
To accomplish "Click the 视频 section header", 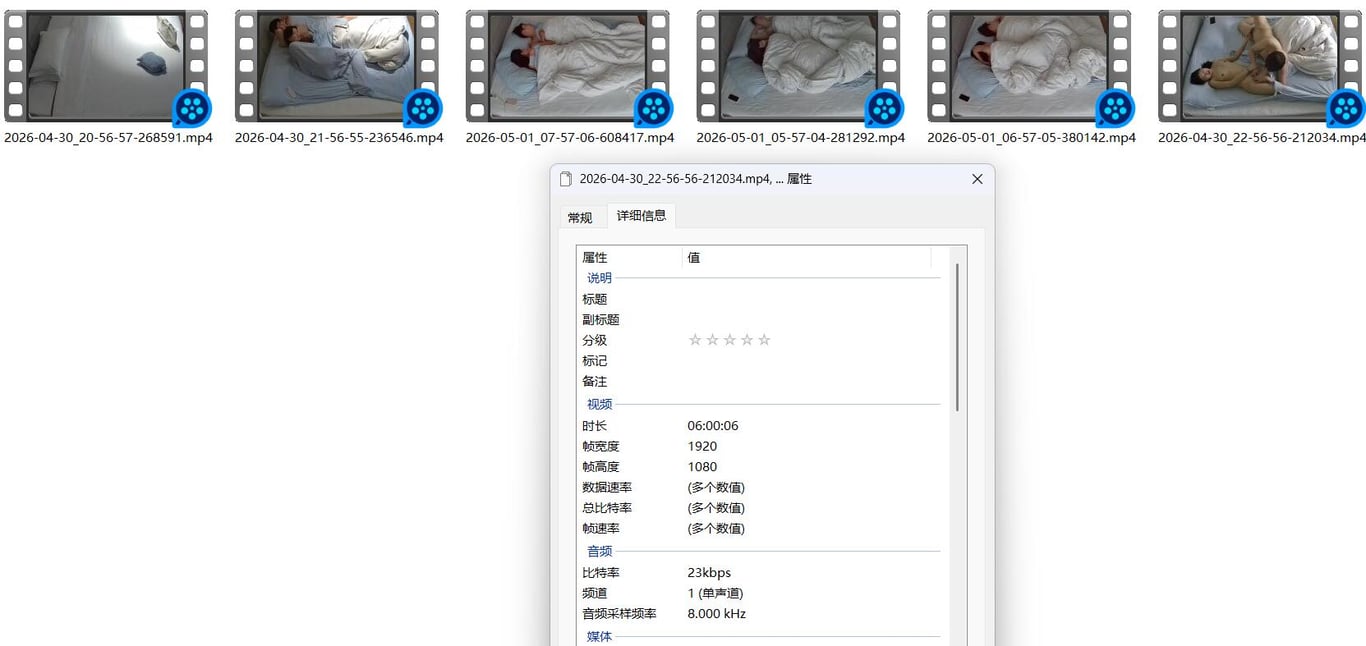I will tap(599, 404).
